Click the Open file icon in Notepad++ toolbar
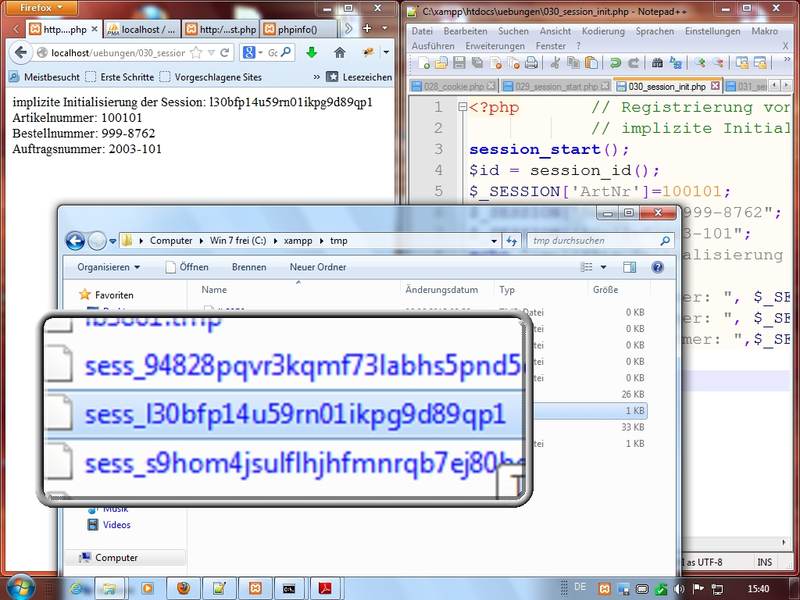This screenshot has width=800, height=600. pos(441,63)
